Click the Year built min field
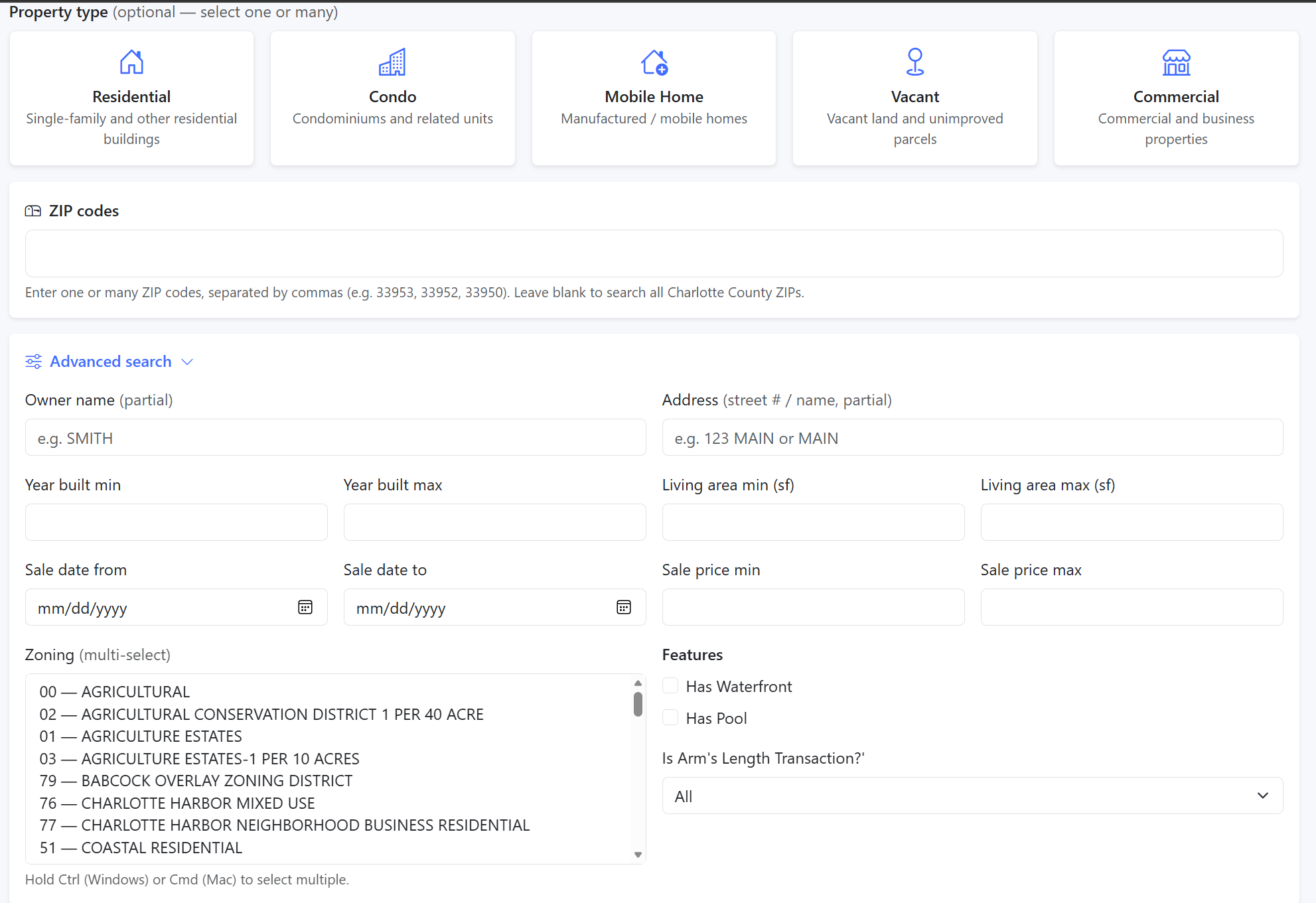The height and width of the screenshot is (903, 1316). click(176, 522)
